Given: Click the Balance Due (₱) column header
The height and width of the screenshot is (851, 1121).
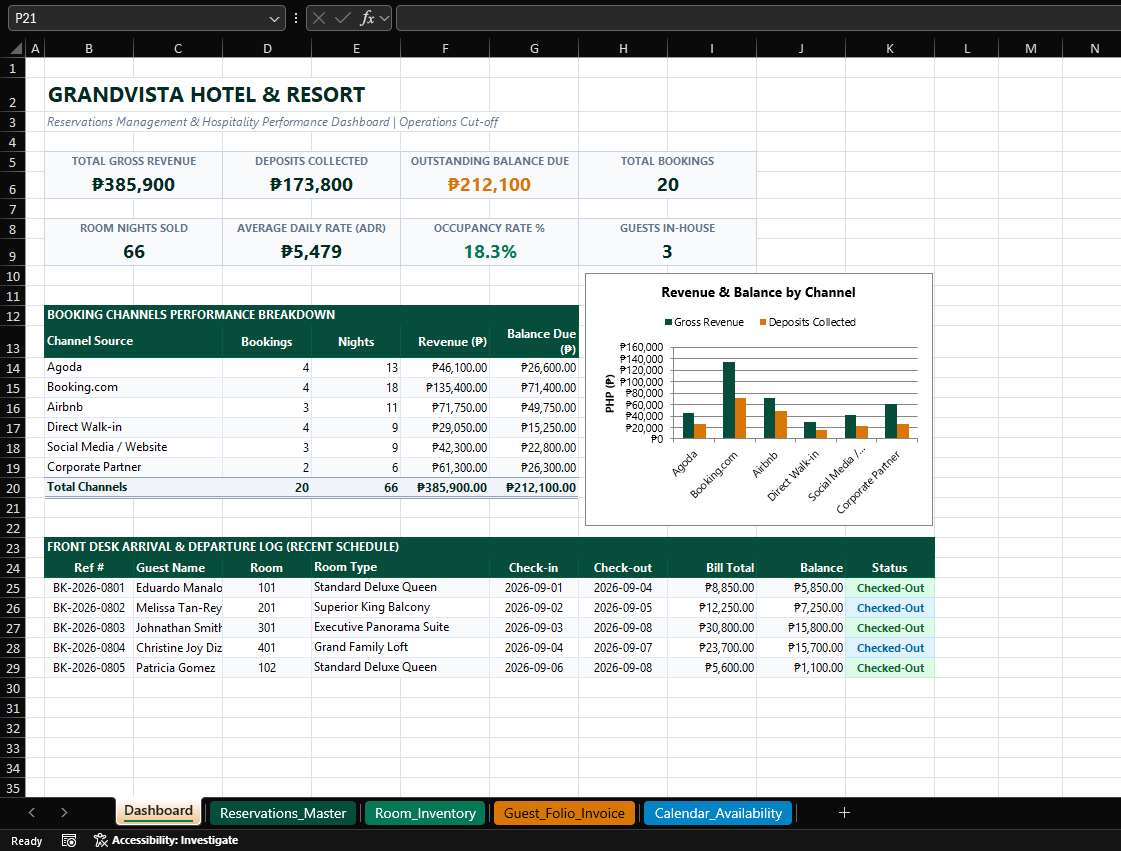Looking at the screenshot, I should tap(534, 342).
